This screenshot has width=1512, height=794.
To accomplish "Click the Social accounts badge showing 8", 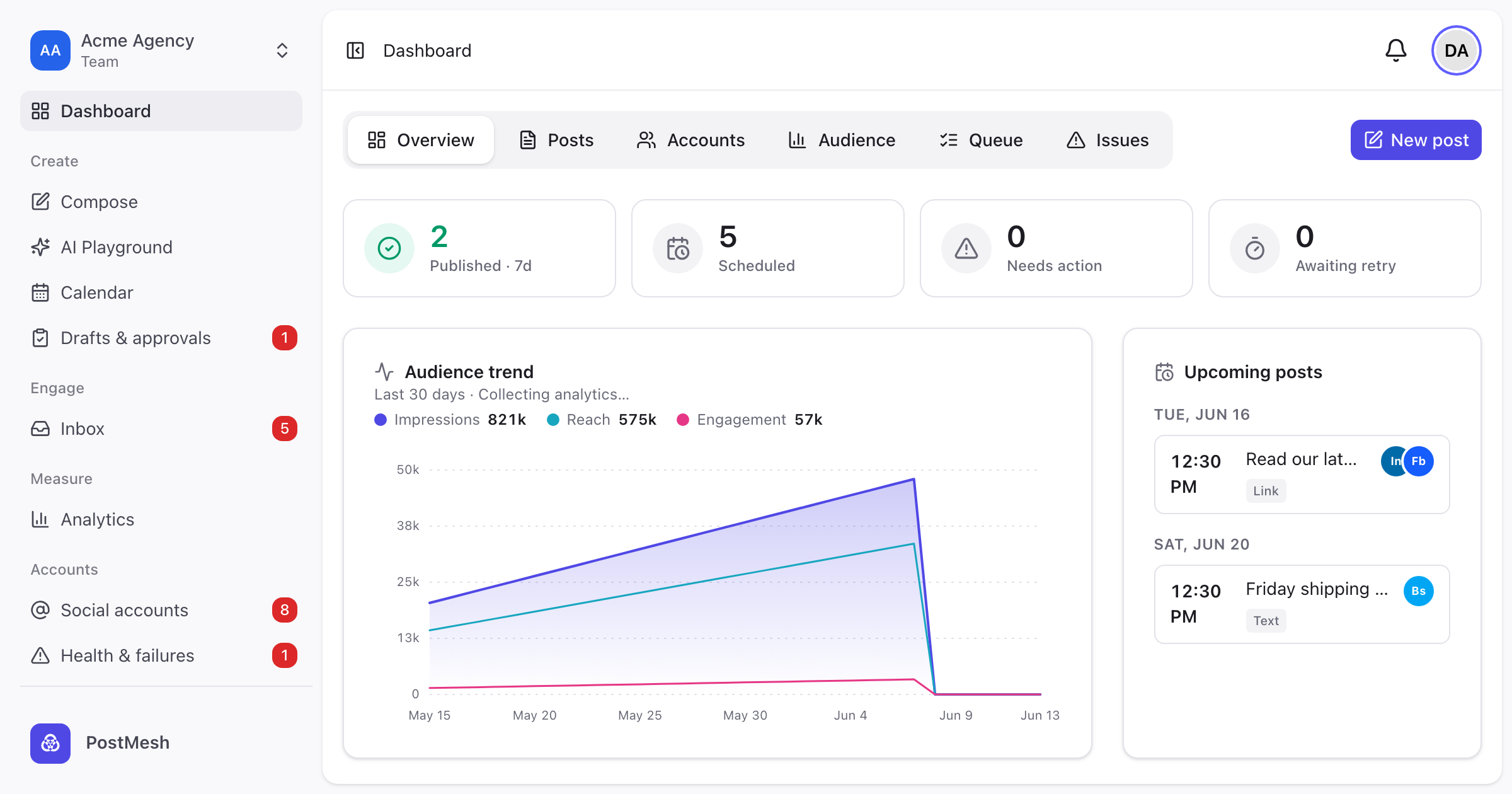I will coord(285,610).
